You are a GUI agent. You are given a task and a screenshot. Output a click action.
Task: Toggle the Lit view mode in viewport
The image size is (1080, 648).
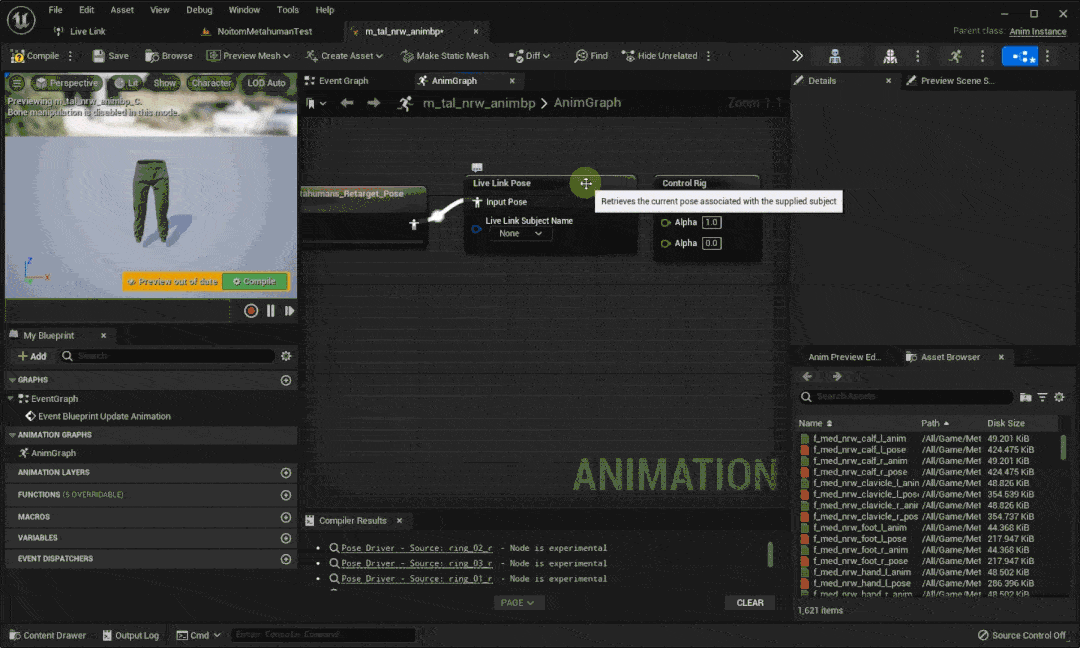(126, 83)
